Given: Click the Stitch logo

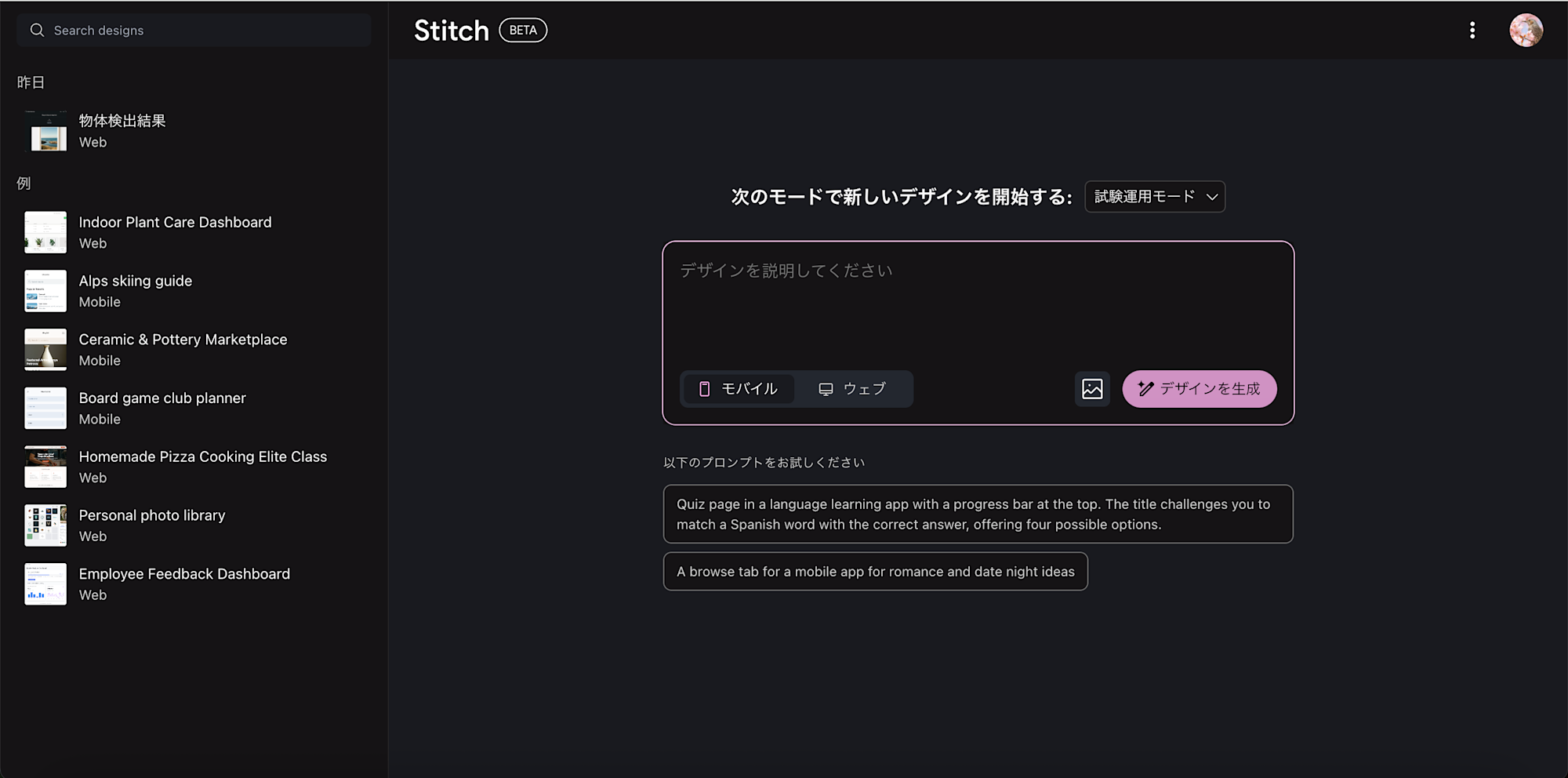Looking at the screenshot, I should 452,31.
